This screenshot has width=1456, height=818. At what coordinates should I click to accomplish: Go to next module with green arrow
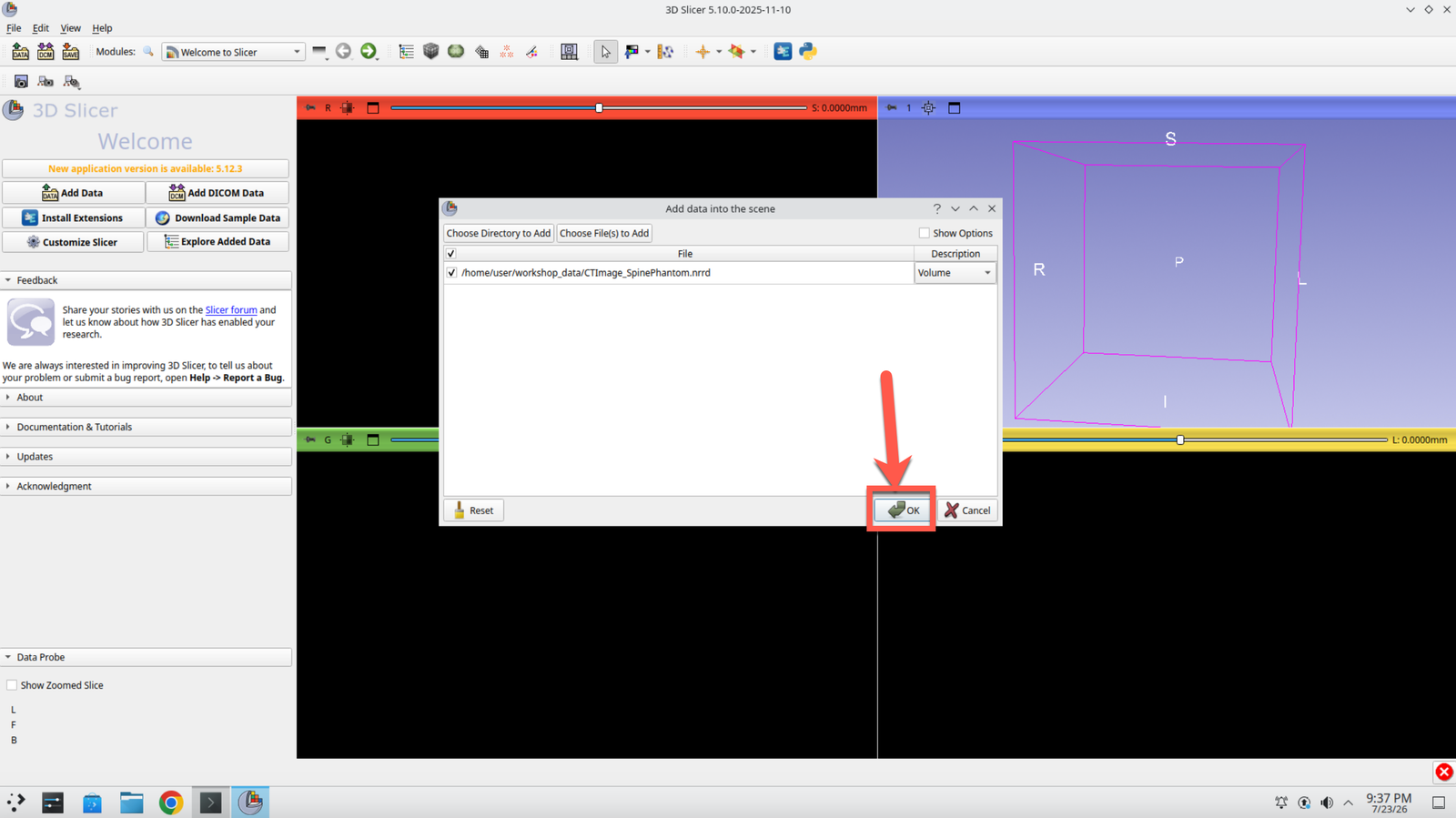pyautogui.click(x=369, y=52)
